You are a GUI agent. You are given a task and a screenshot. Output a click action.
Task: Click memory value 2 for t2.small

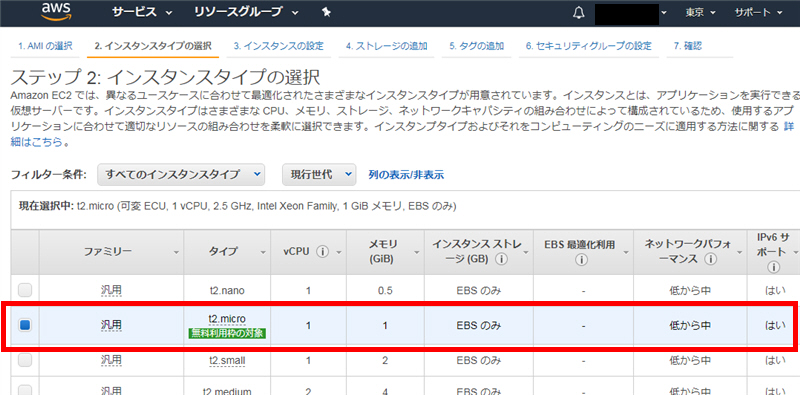385,360
